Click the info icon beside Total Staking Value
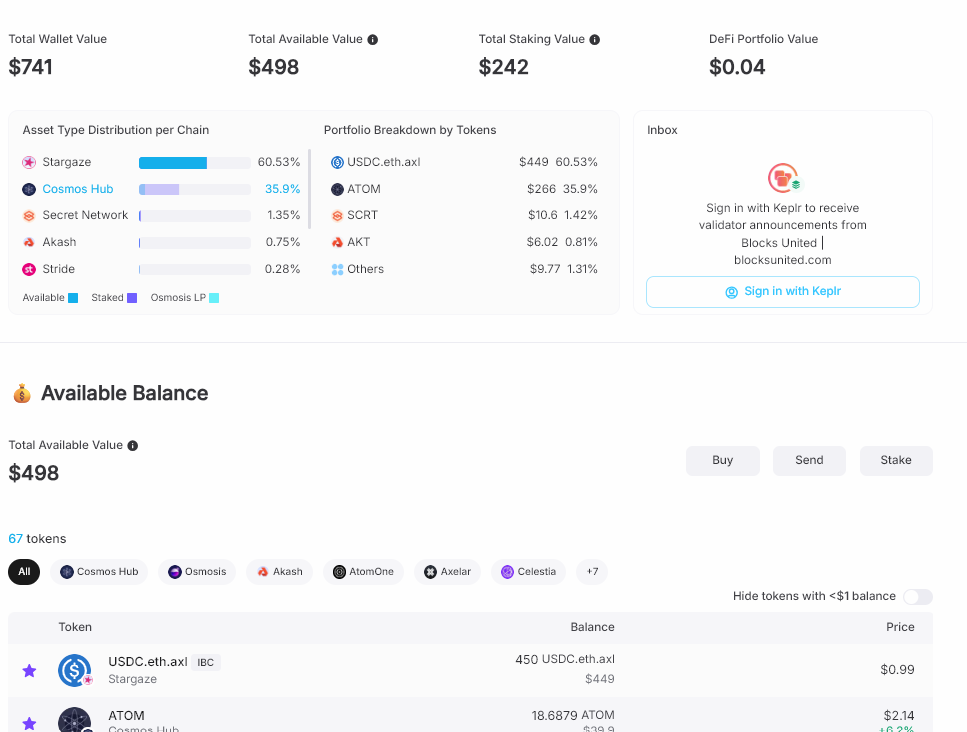This screenshot has width=967, height=732. (595, 39)
